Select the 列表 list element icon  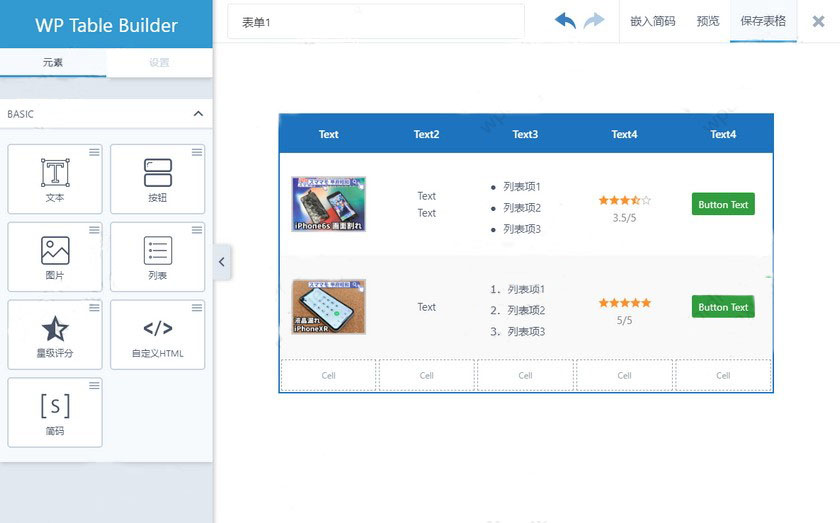pyautogui.click(x=157, y=251)
